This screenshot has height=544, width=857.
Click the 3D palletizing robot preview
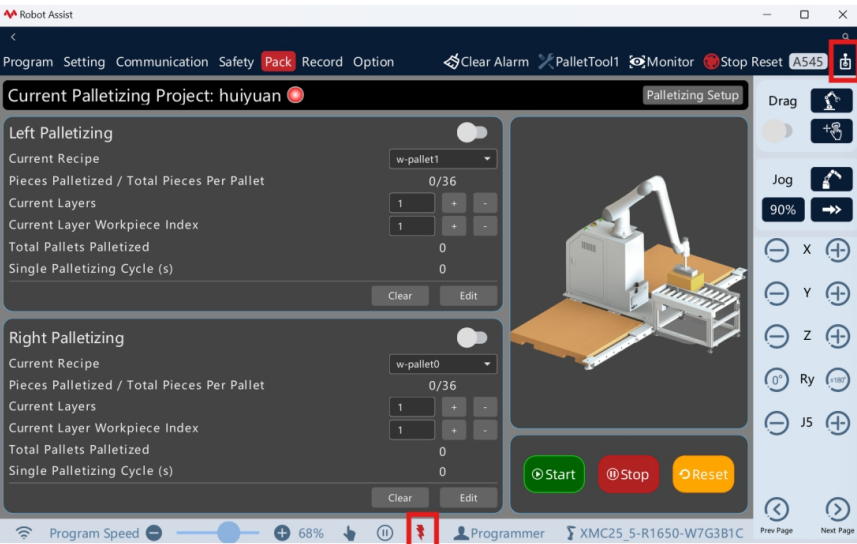[x=629, y=272]
